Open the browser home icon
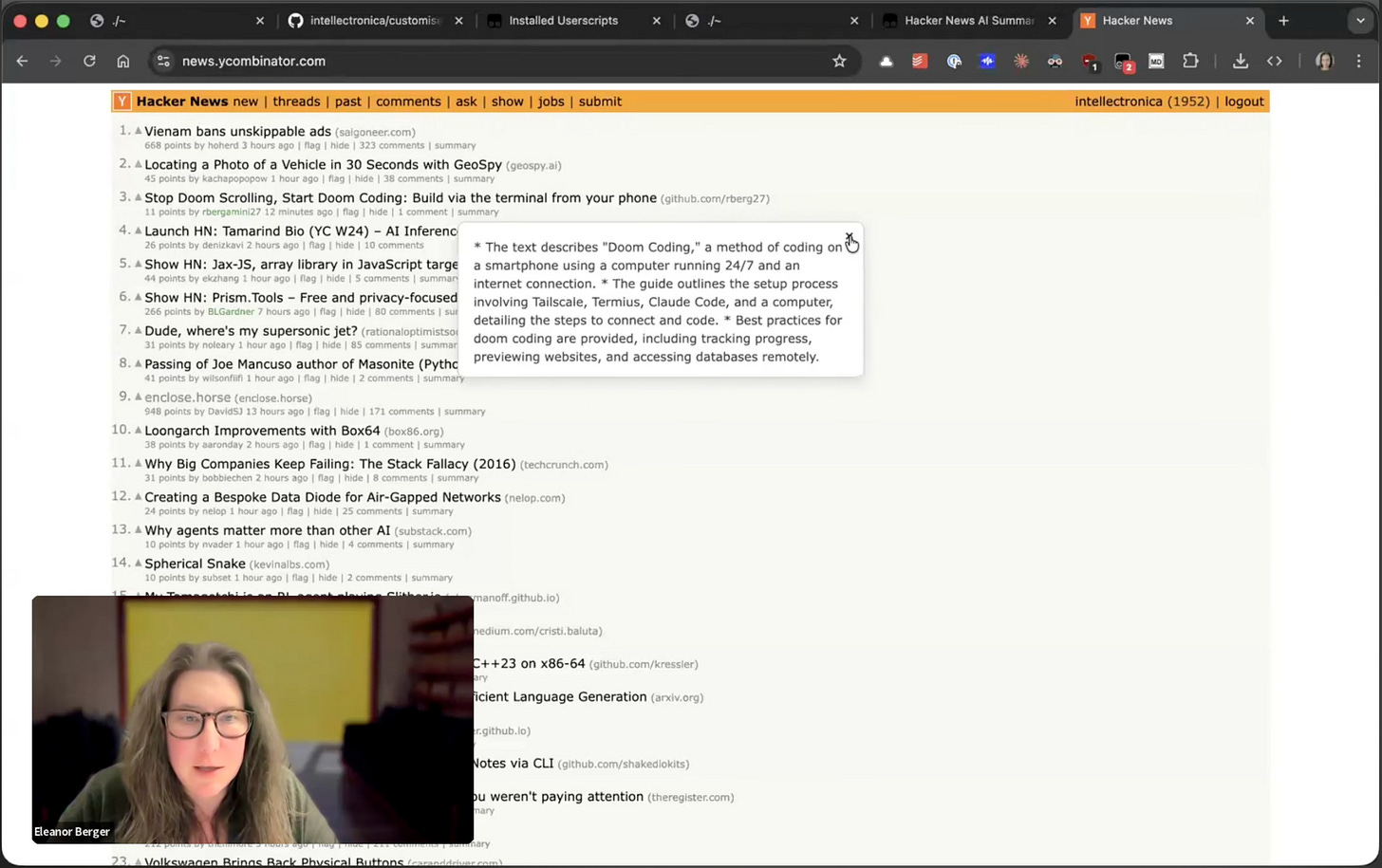Screen dimensions: 1382x868 coord(123,61)
